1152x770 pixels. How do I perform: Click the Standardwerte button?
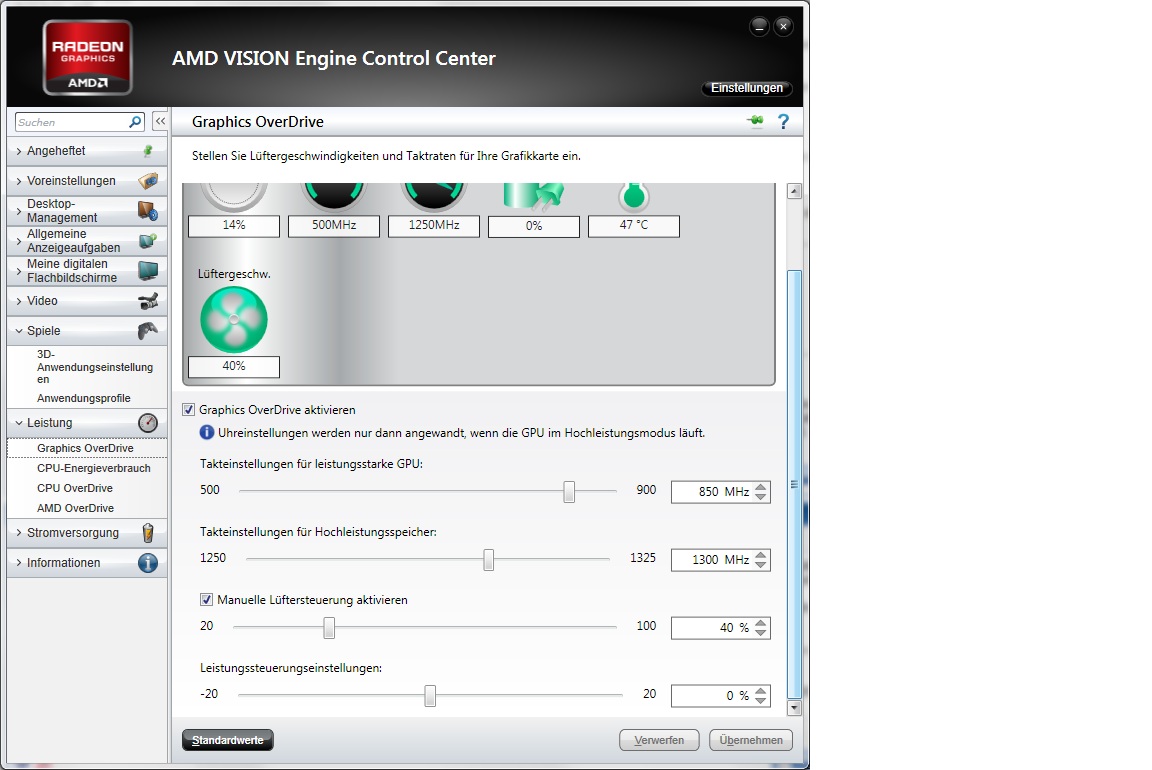[x=228, y=740]
